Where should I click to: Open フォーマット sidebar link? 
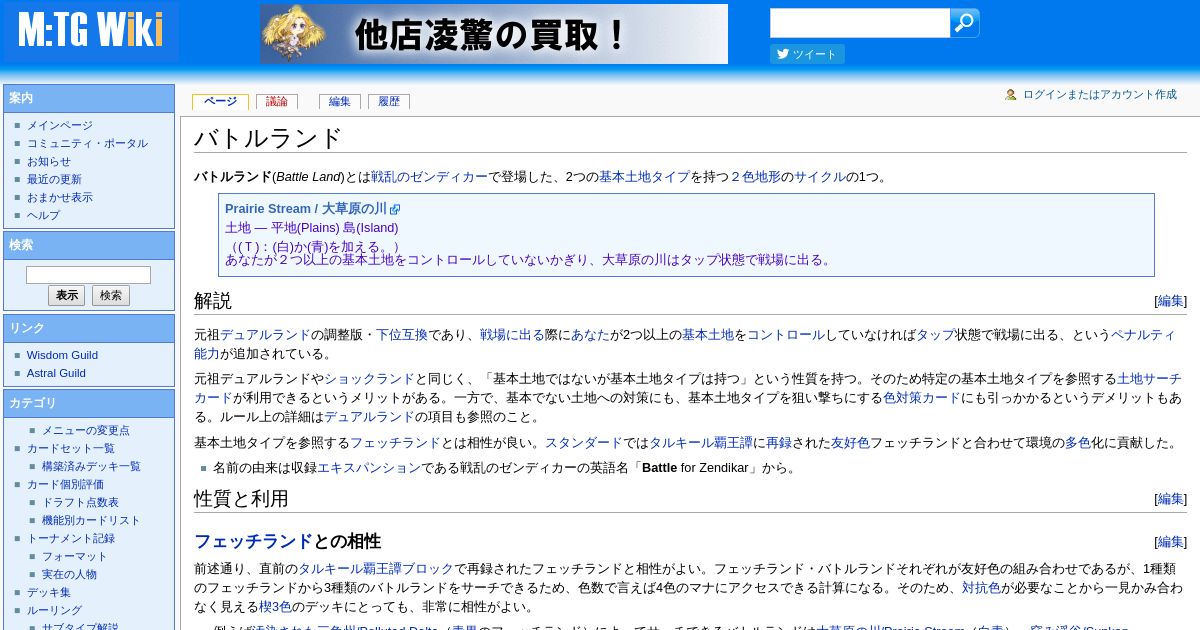(75, 556)
